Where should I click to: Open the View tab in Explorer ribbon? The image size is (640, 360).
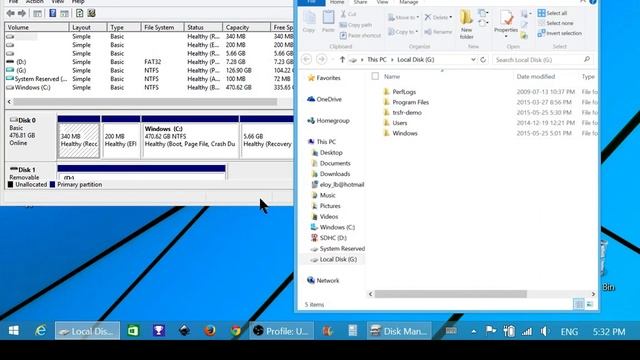382,2
